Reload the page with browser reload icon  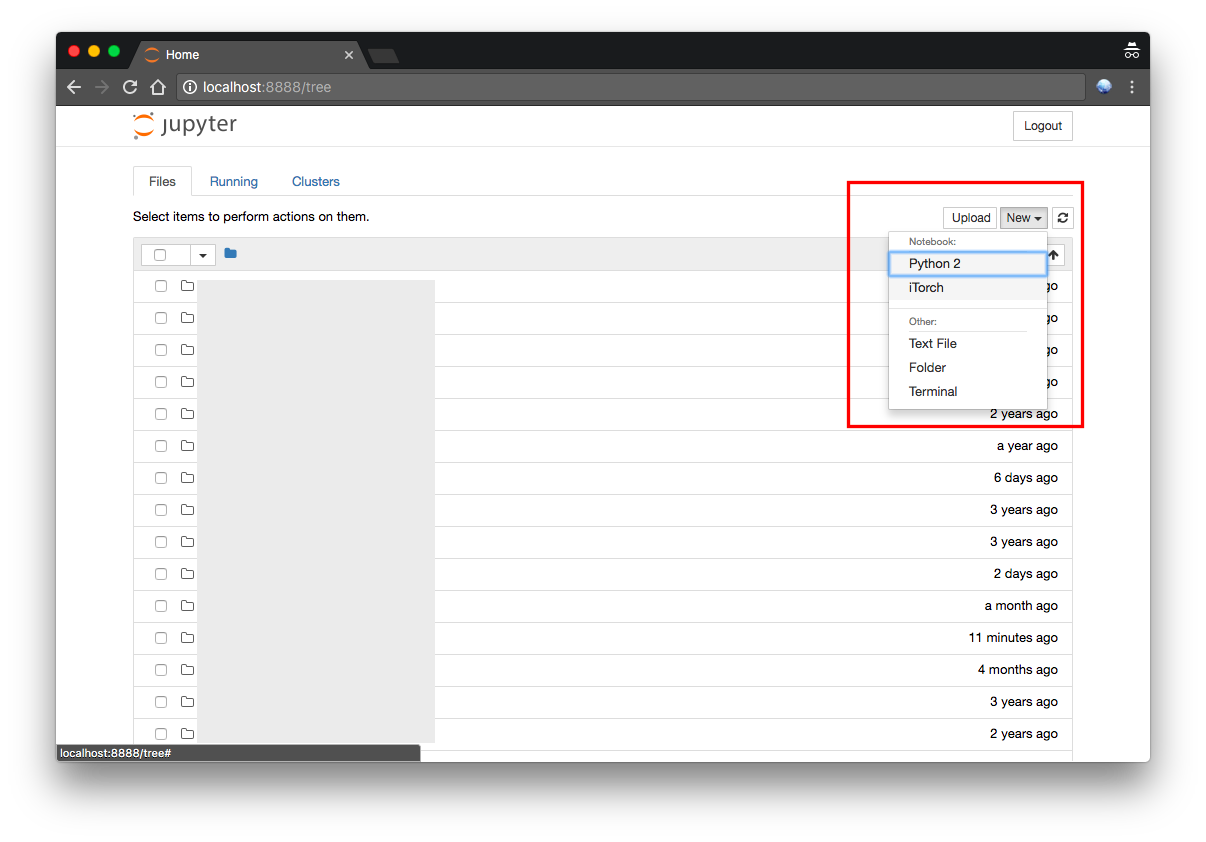click(x=129, y=87)
